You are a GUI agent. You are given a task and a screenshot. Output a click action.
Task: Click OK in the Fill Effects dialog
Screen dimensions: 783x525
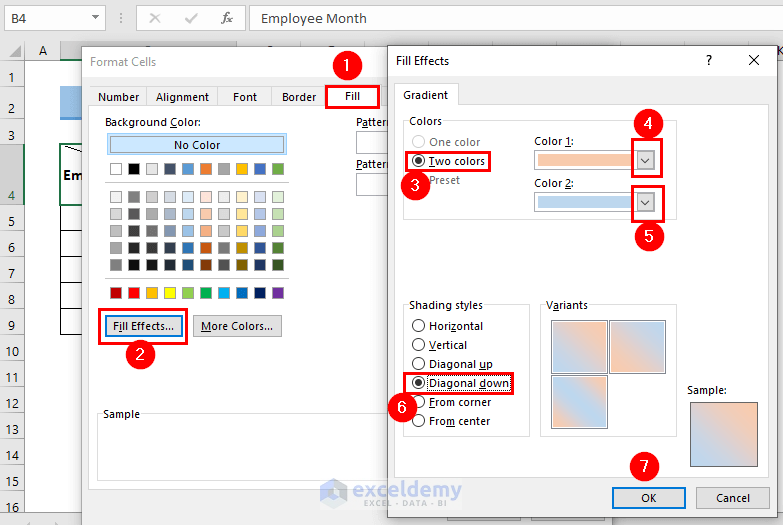point(649,498)
